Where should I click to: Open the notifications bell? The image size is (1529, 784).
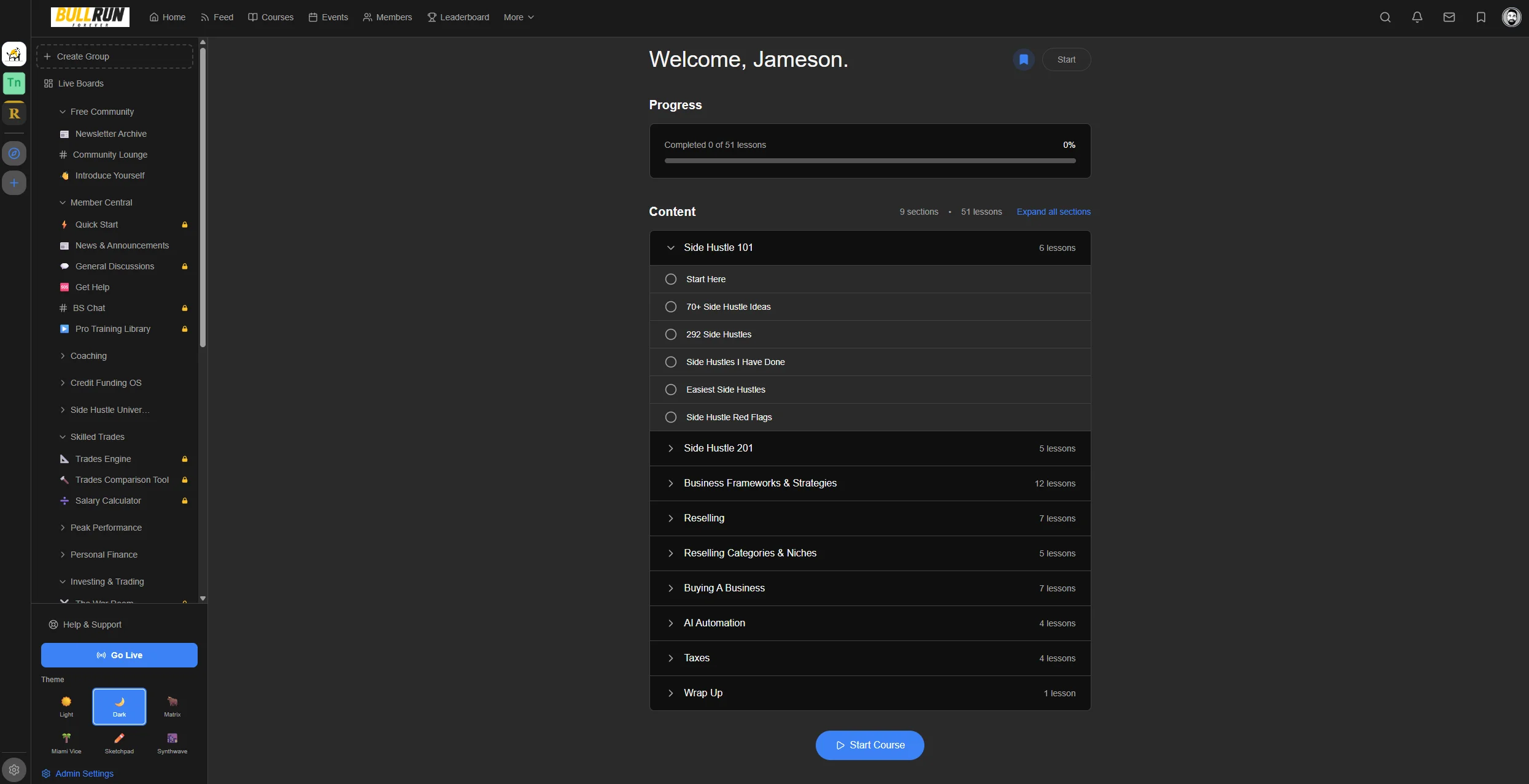coord(1417,17)
